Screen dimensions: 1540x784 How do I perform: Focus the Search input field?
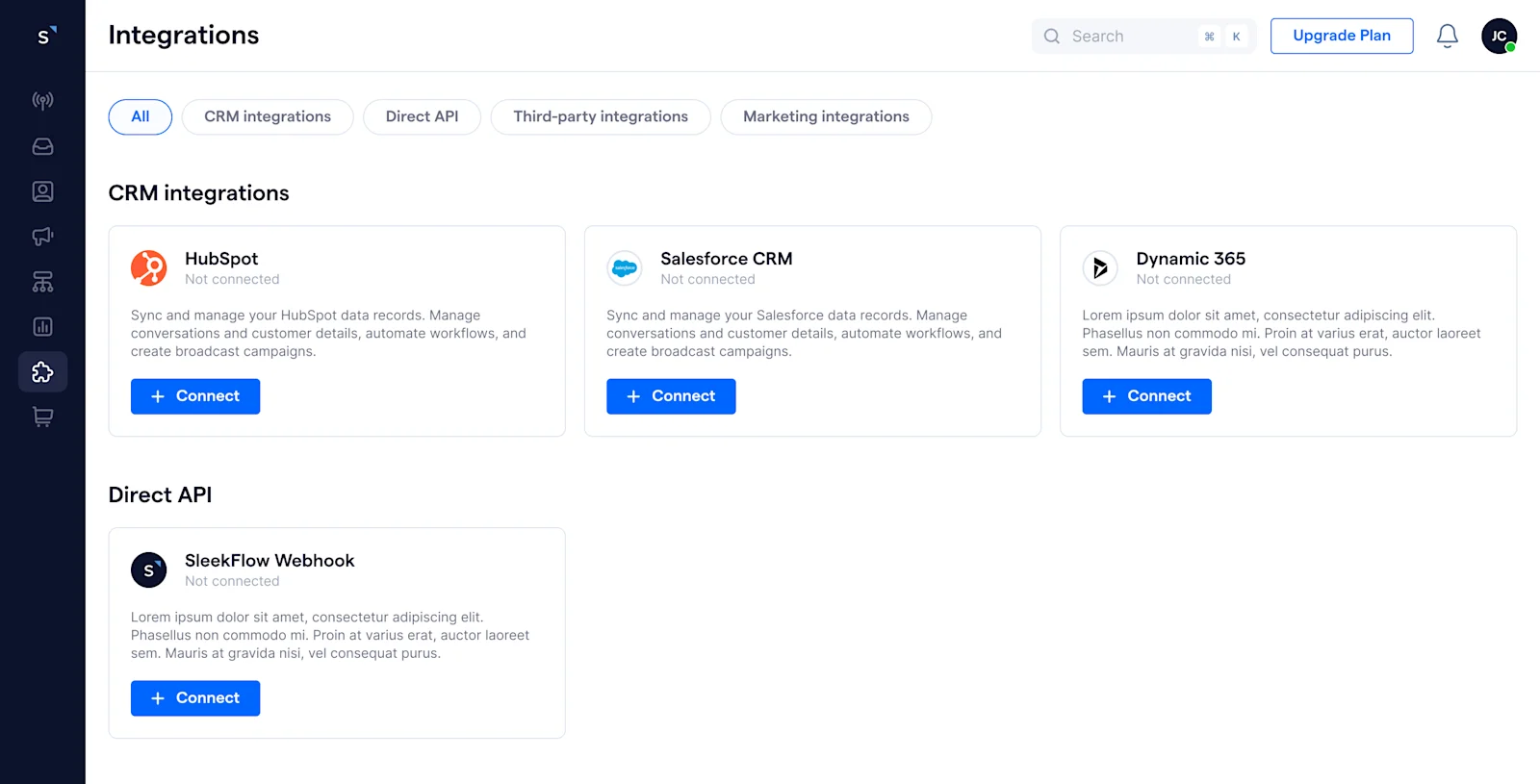pos(1143,37)
